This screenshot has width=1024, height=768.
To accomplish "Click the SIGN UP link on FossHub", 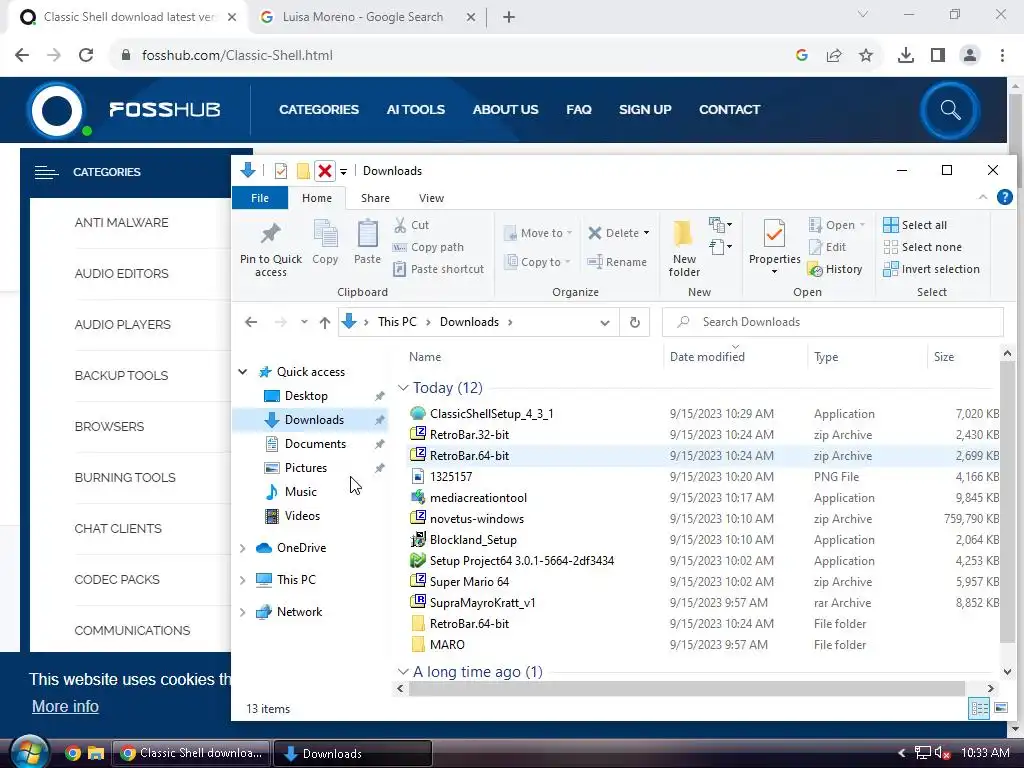I will pyautogui.click(x=645, y=110).
